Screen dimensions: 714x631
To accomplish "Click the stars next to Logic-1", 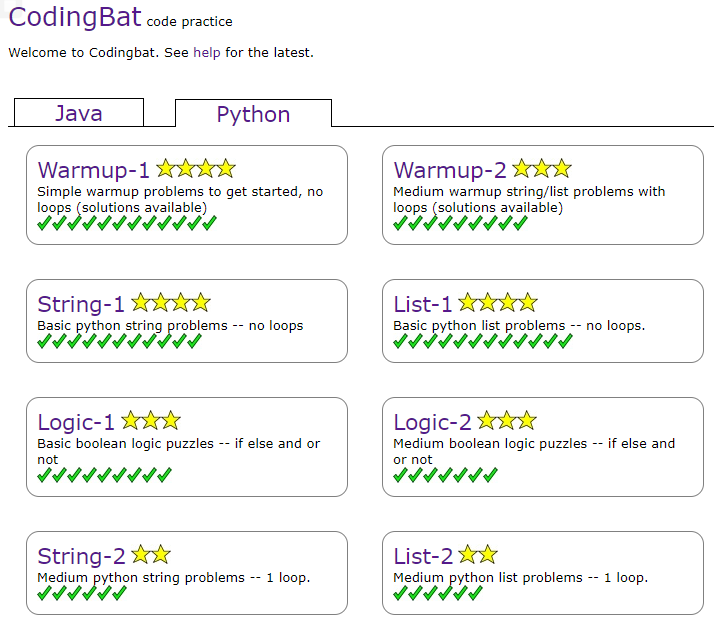I will point(150,421).
